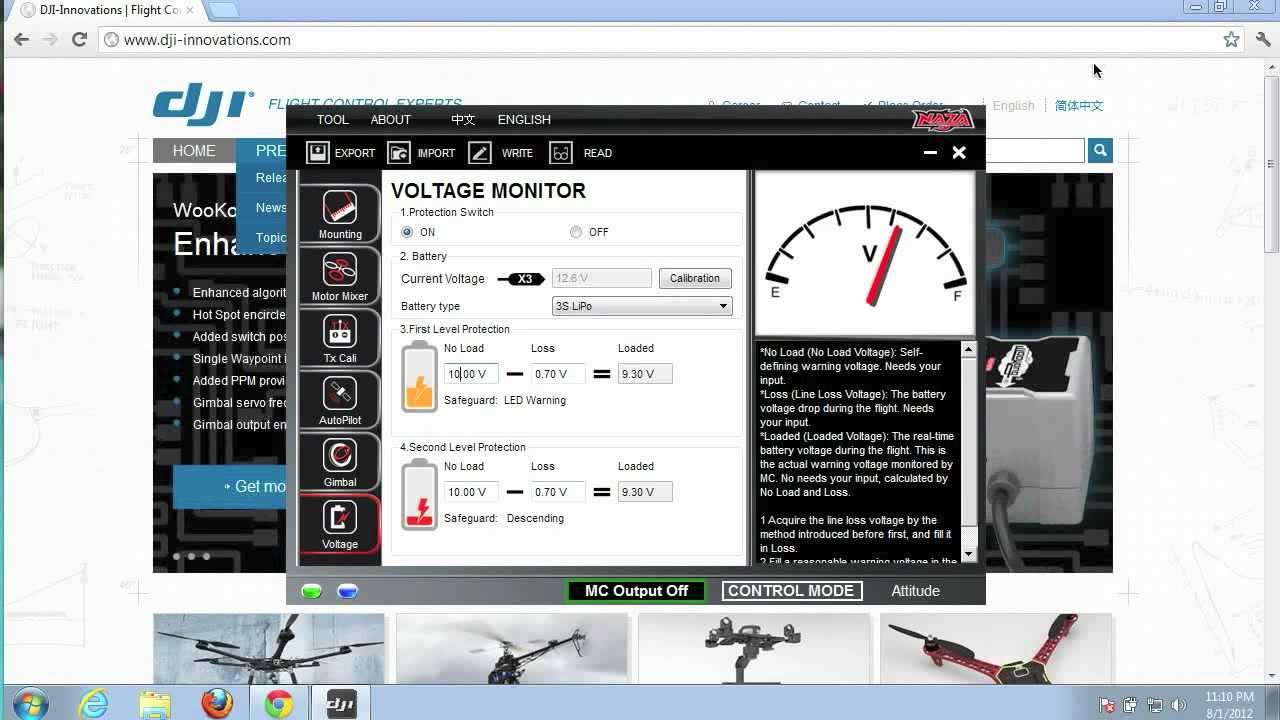Turn Protection Switch OFF
The image size is (1280, 720).
pos(576,232)
